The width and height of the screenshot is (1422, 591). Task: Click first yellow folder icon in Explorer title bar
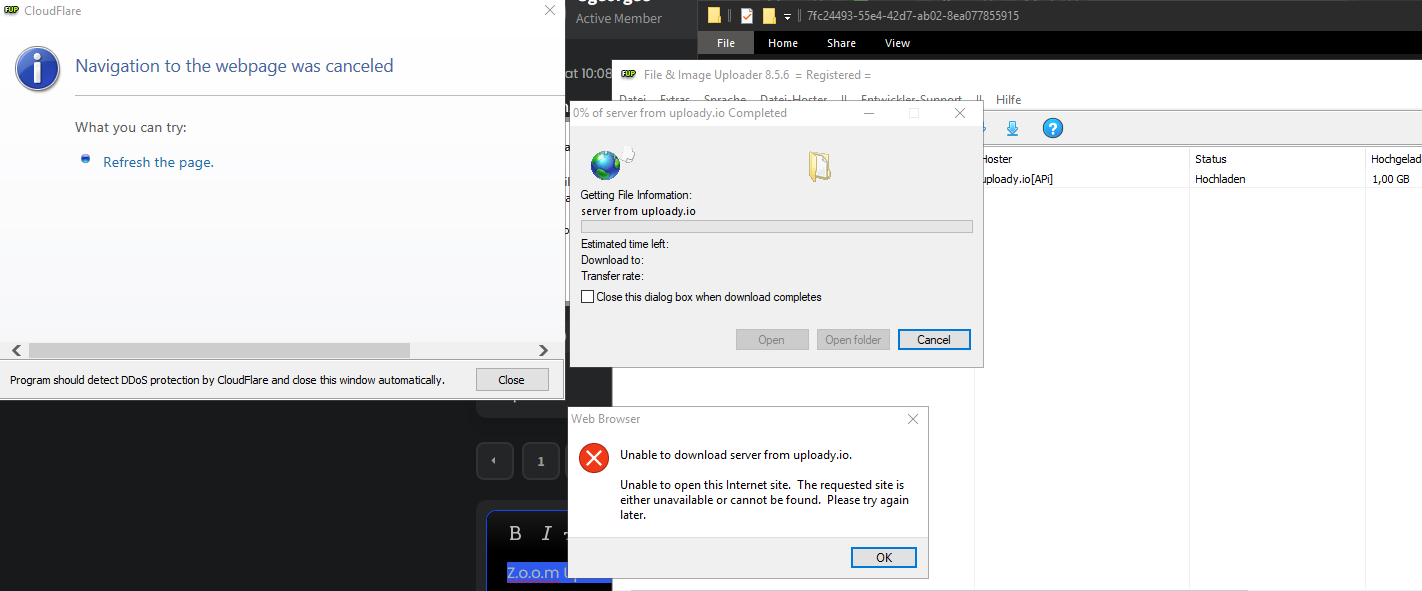pos(714,15)
